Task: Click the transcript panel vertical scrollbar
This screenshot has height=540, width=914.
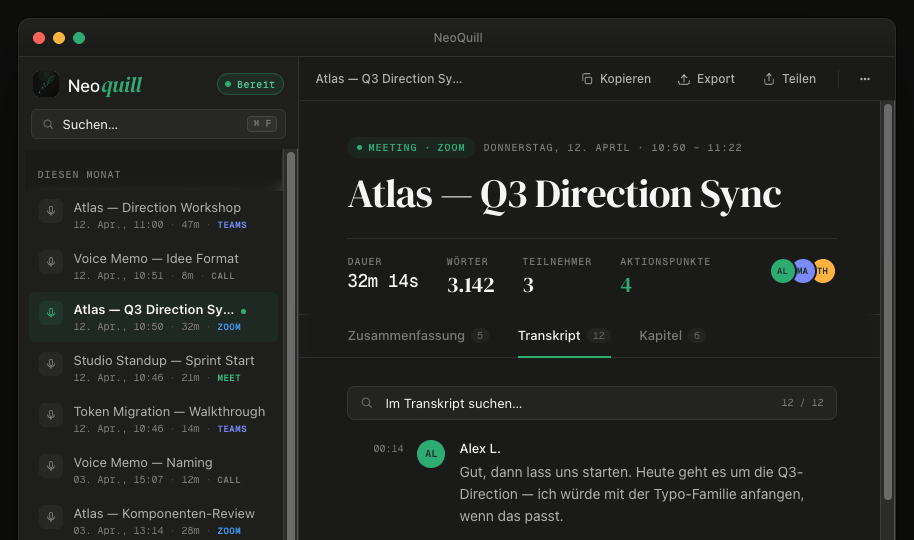Action: click(x=888, y=301)
